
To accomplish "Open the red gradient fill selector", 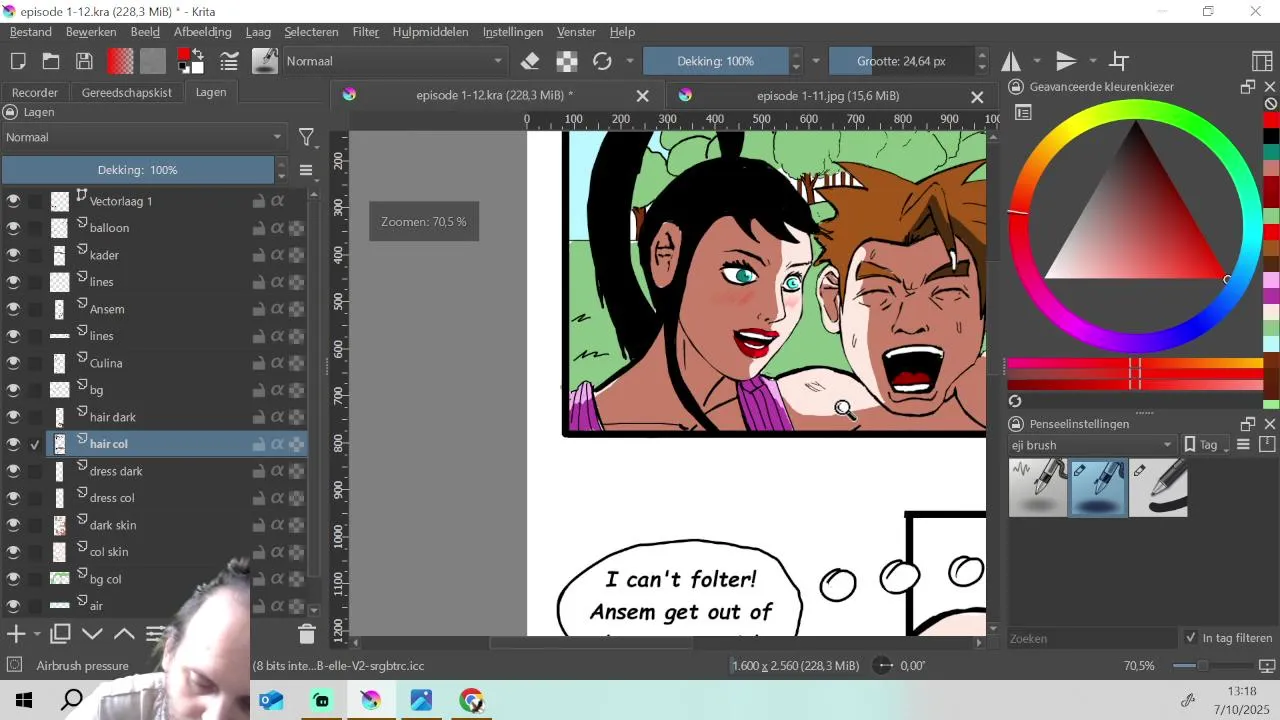I will pos(121,61).
